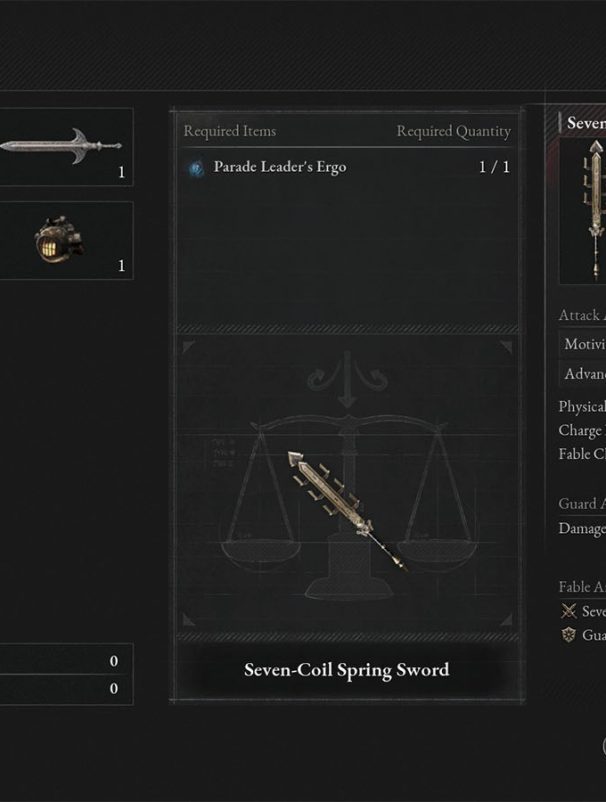Click the crossed swords Fable Art icon
This screenshot has width=606, height=802.
[569, 611]
